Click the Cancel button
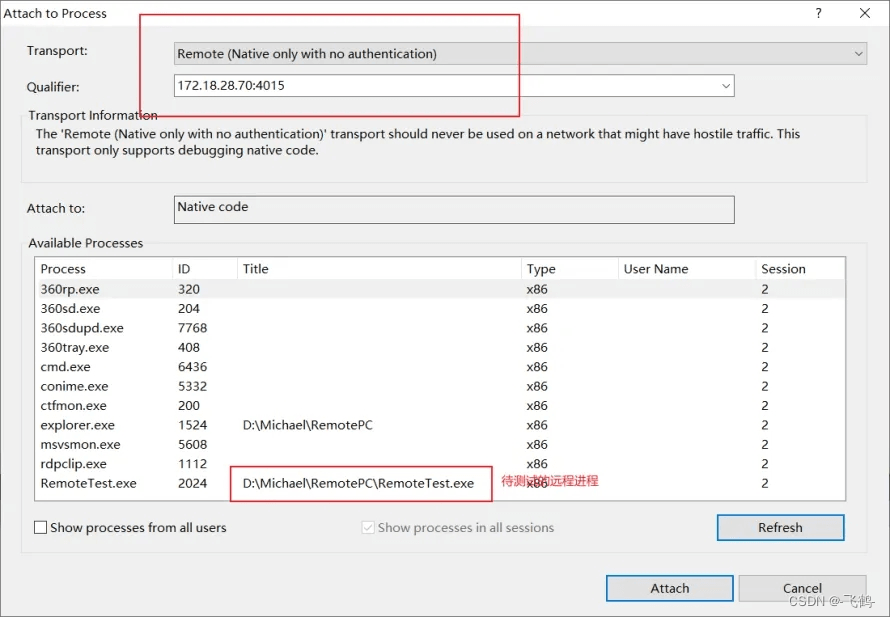890x617 pixels. click(802, 588)
